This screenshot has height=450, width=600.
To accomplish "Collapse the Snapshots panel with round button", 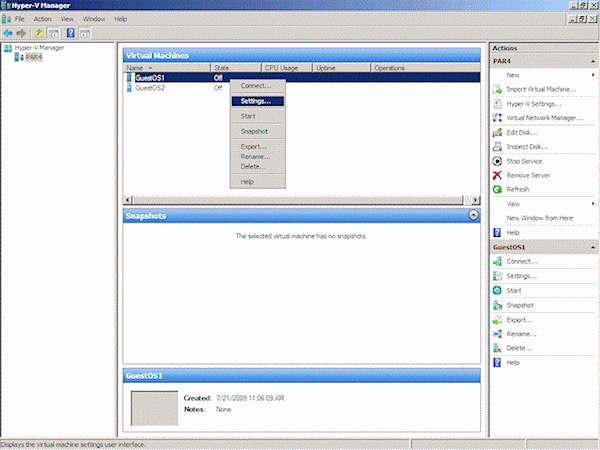I will pos(473,215).
